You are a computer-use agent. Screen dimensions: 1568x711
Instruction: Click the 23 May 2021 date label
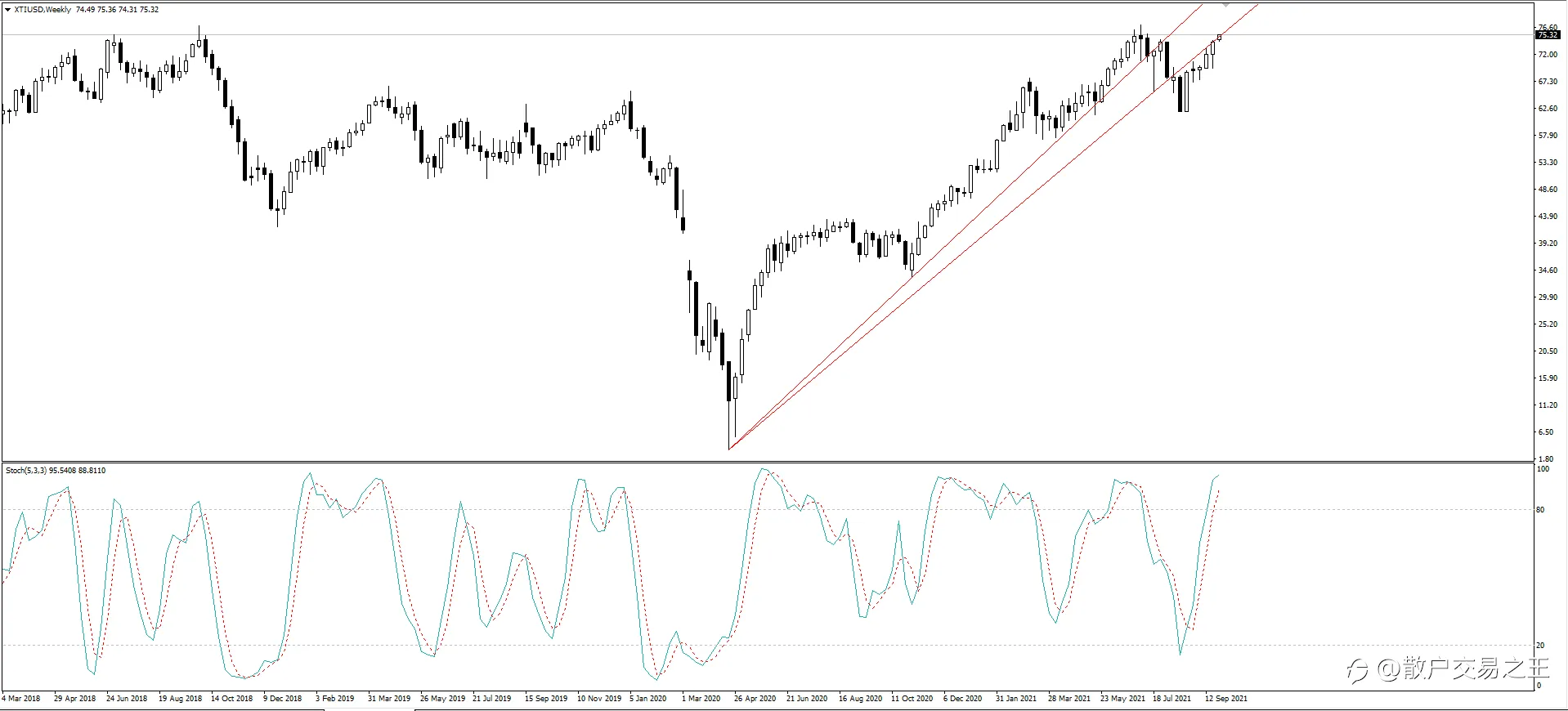(x=1122, y=699)
